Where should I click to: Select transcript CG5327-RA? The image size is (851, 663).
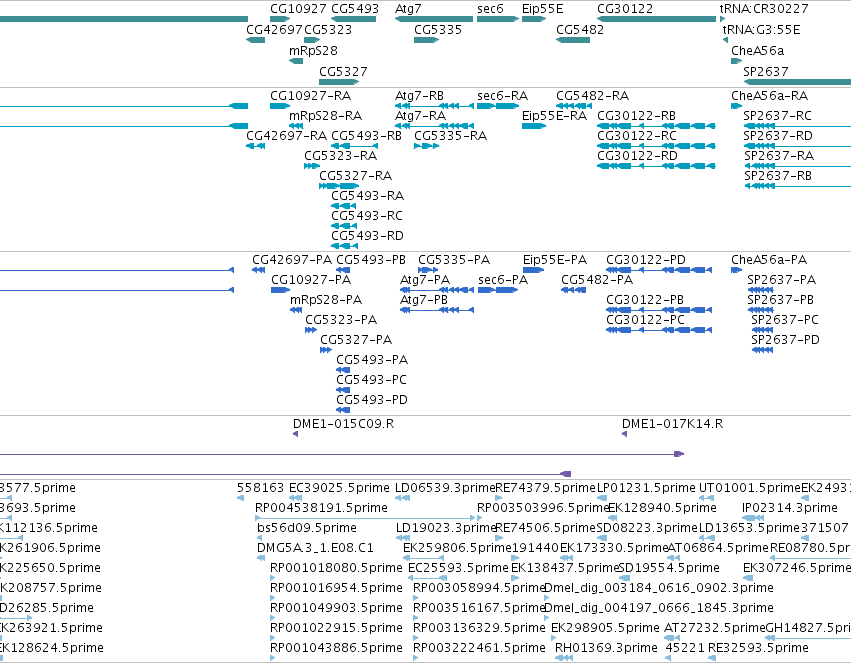(x=355, y=176)
